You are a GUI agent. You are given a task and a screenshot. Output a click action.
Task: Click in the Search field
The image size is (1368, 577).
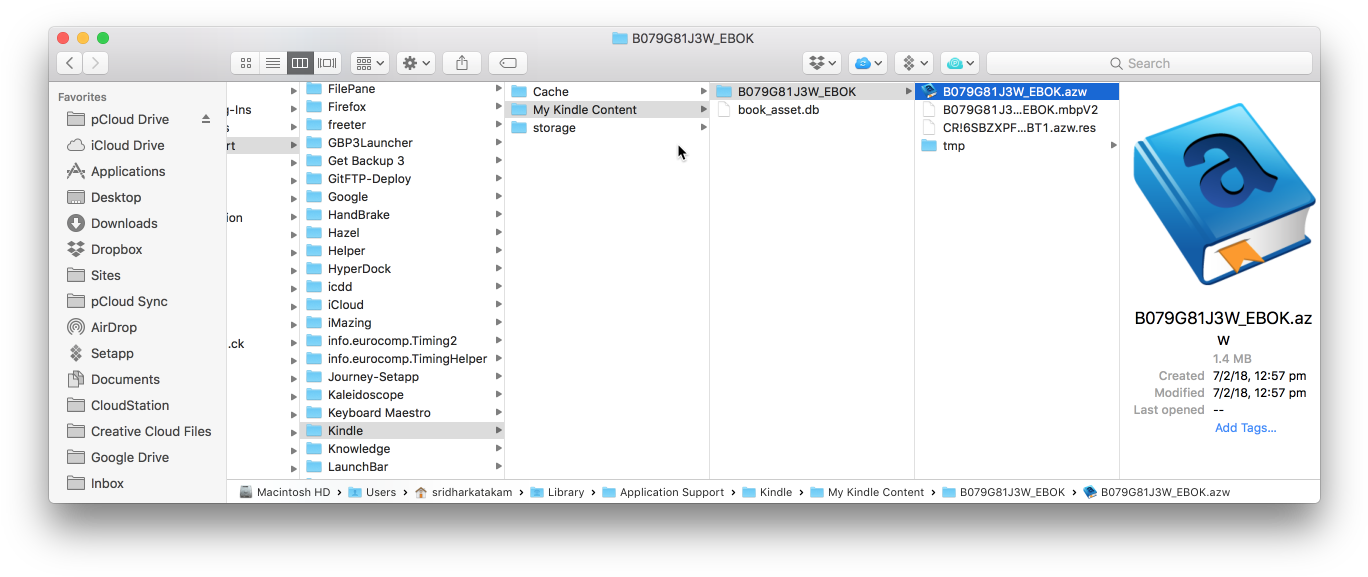coord(1148,63)
